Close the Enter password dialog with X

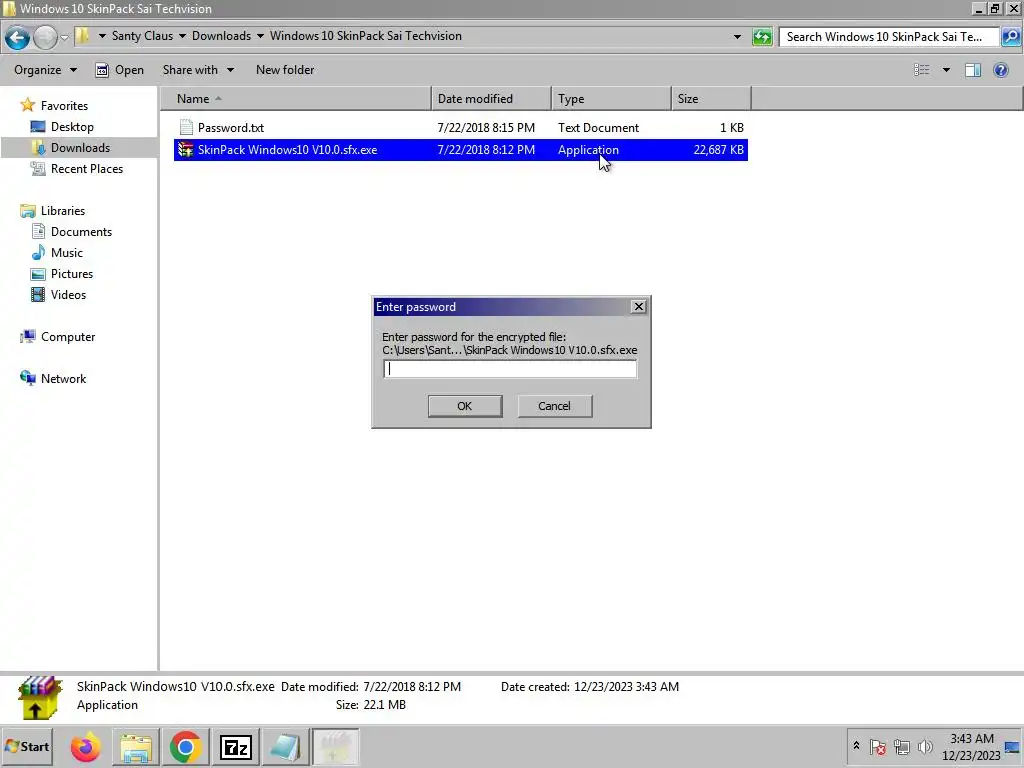click(639, 306)
